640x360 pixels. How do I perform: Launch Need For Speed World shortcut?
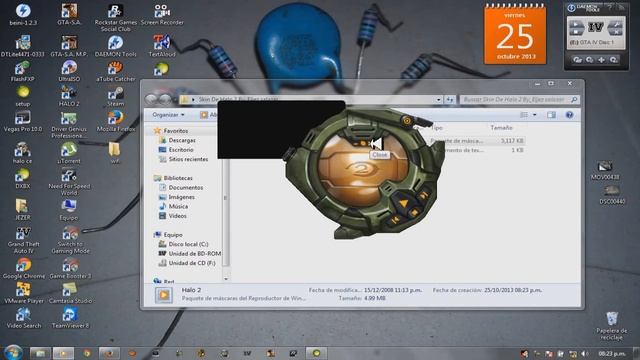69,182
